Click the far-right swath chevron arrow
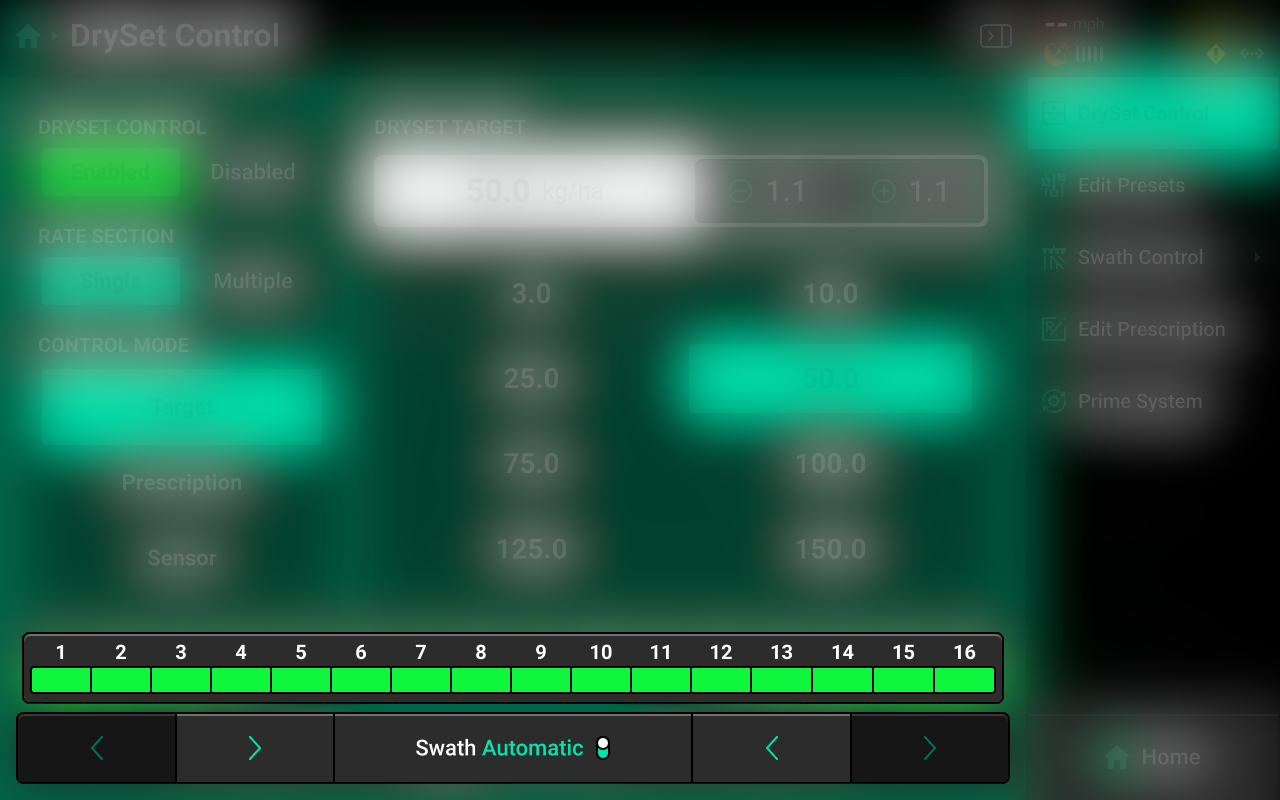The image size is (1280, 800). point(929,748)
